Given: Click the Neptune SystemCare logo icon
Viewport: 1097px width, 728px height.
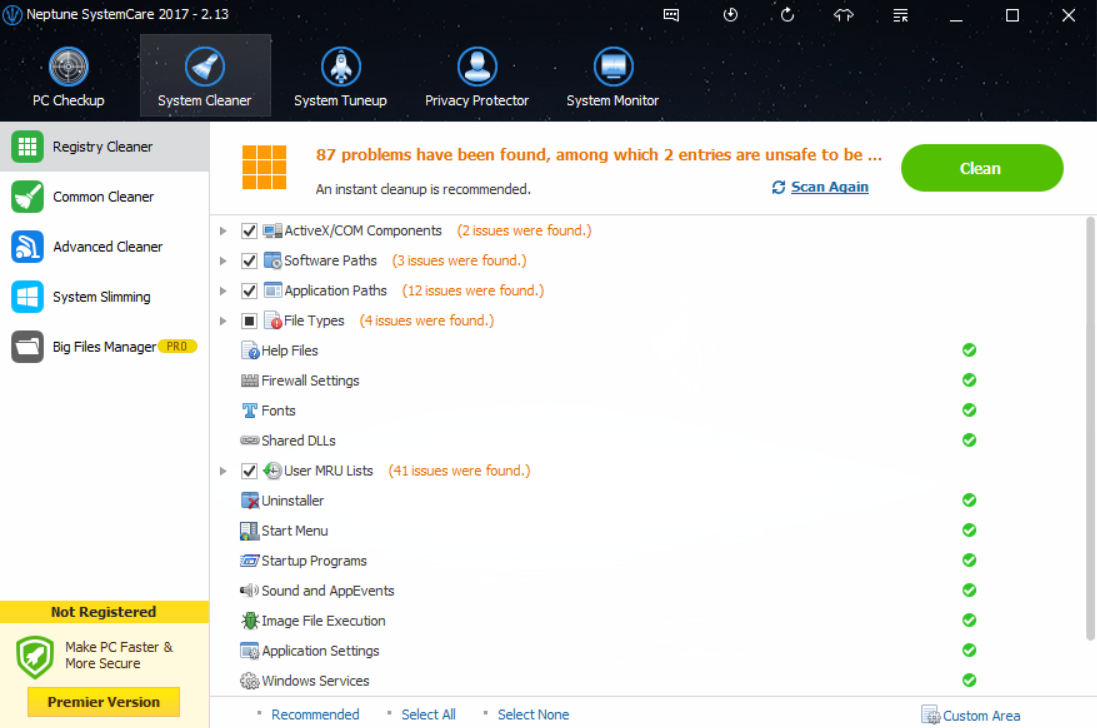Looking at the screenshot, I should [12, 15].
